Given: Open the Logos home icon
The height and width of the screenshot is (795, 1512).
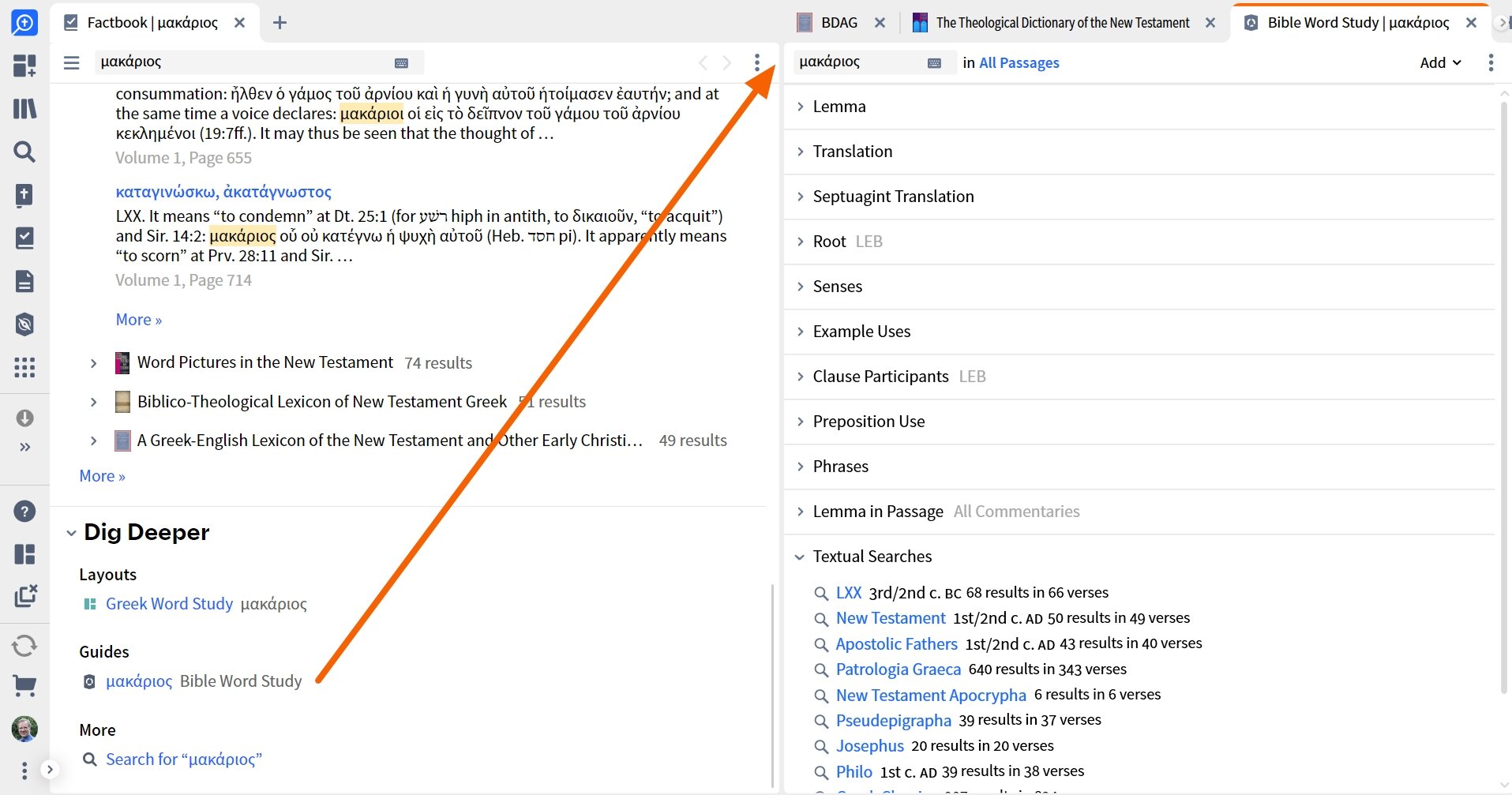Looking at the screenshot, I should click(x=24, y=23).
